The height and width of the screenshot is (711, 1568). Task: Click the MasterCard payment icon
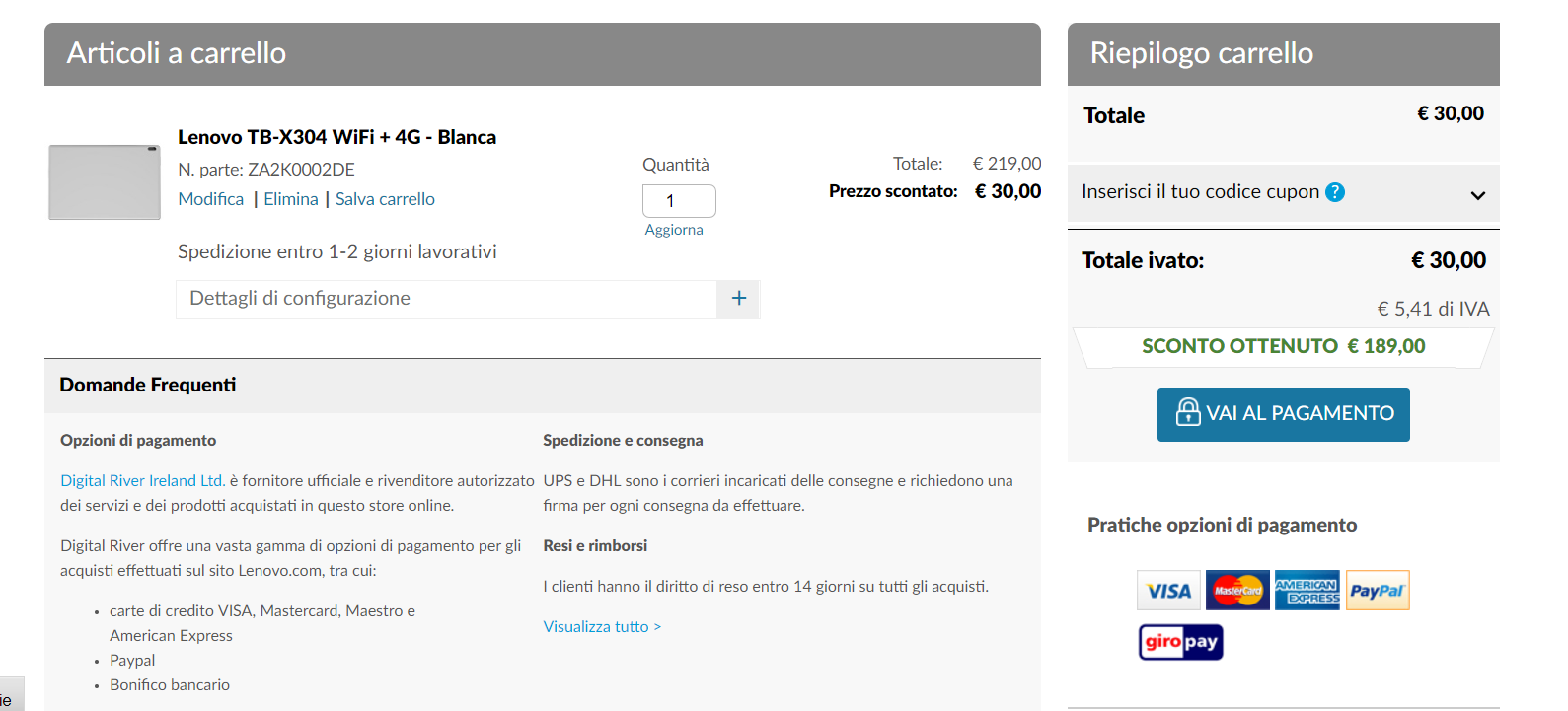tap(1237, 591)
